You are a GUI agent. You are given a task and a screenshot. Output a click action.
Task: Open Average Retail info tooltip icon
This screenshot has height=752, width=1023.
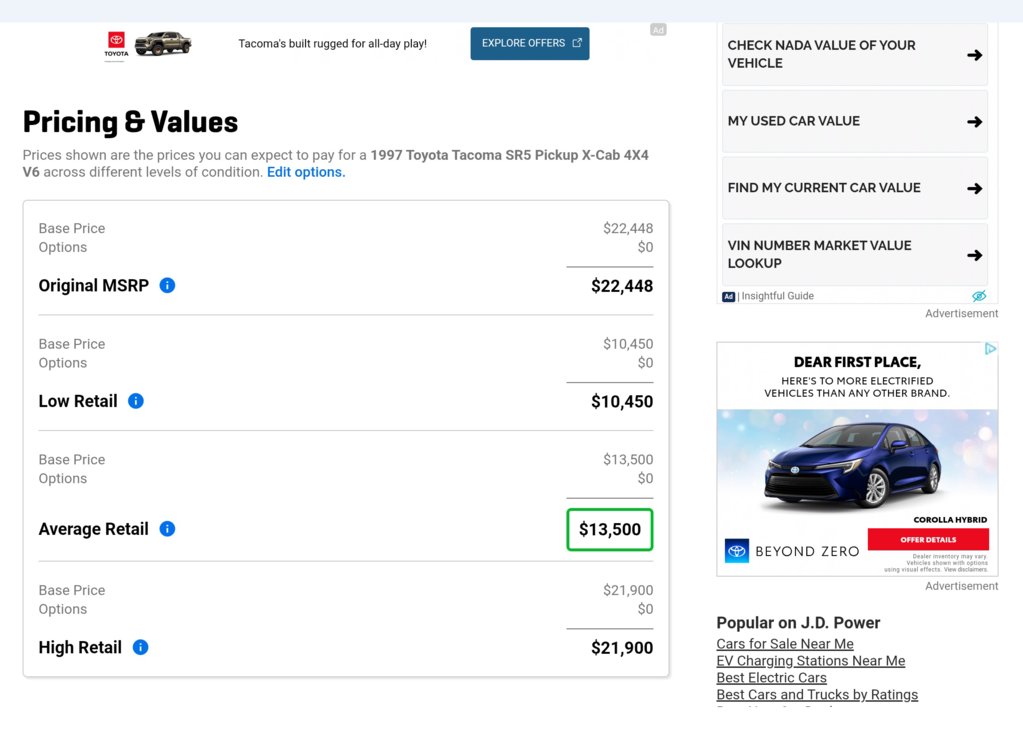(167, 529)
